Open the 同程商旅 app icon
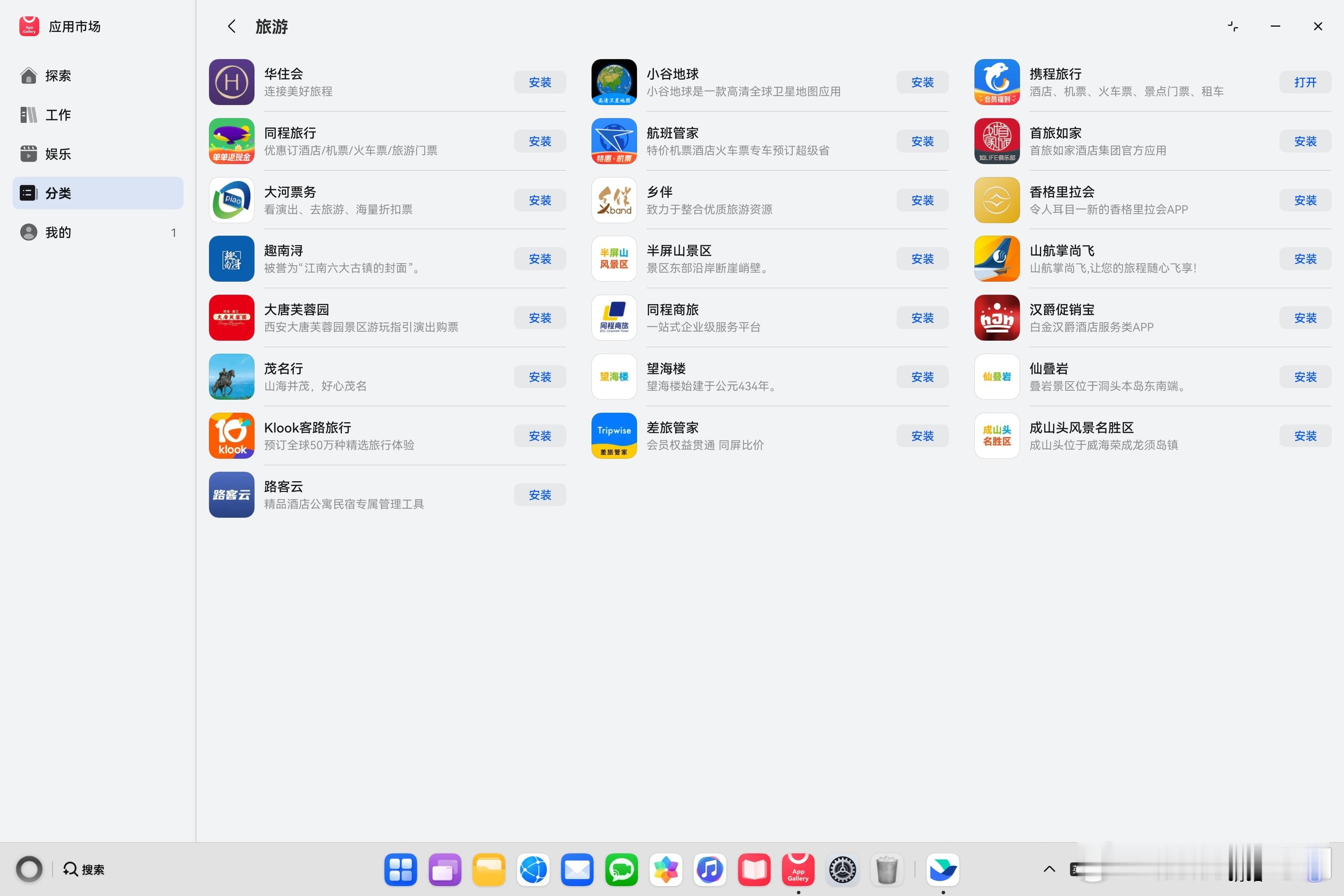This screenshot has width=1344, height=896. (614, 318)
